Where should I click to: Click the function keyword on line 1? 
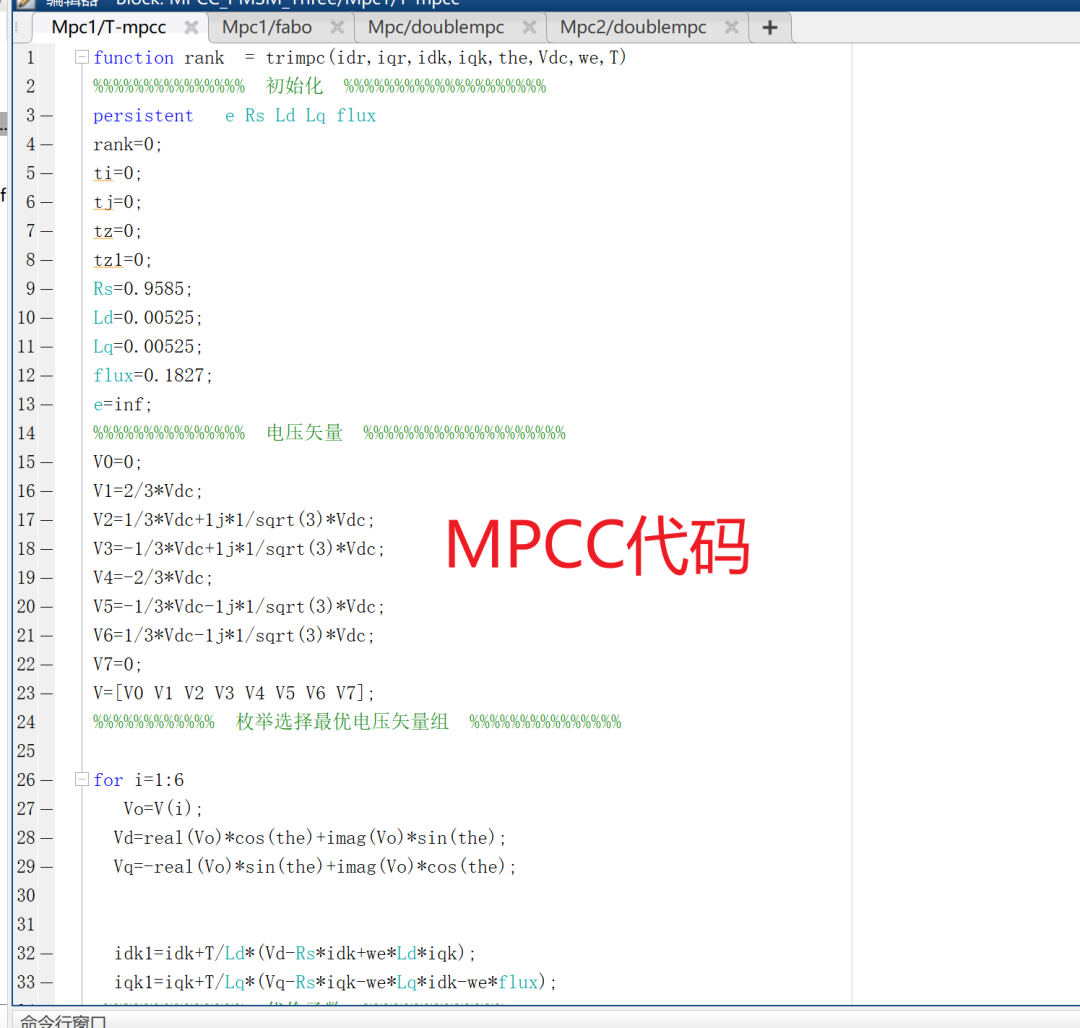click(x=134, y=58)
